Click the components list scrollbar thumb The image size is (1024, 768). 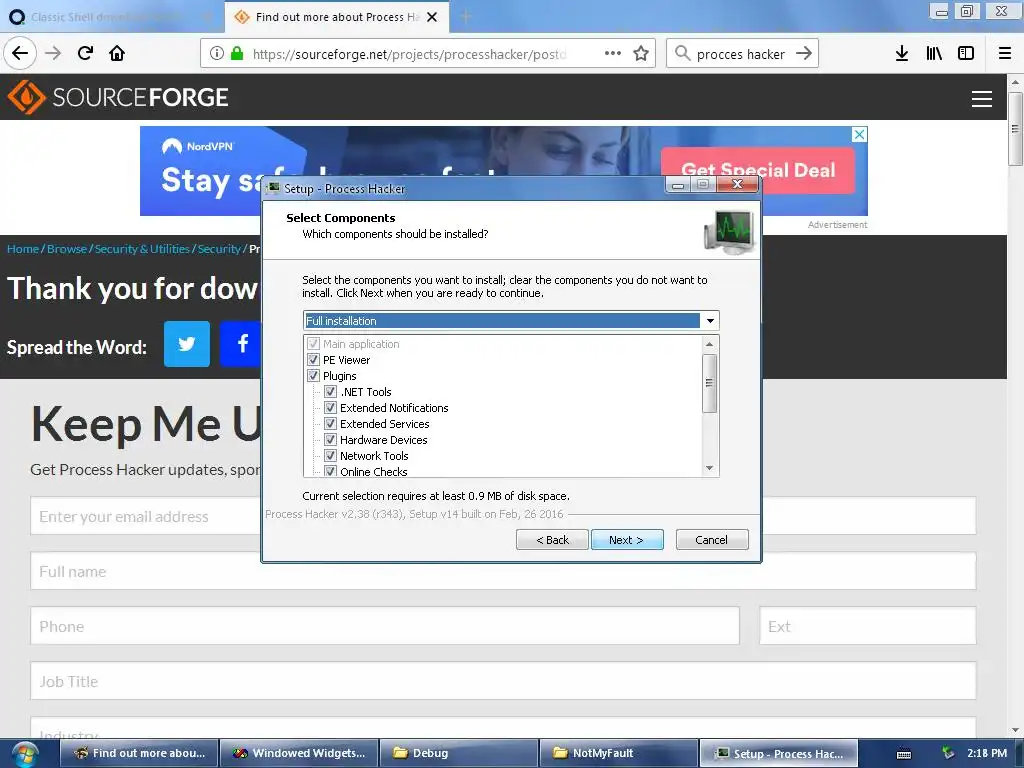pos(709,383)
